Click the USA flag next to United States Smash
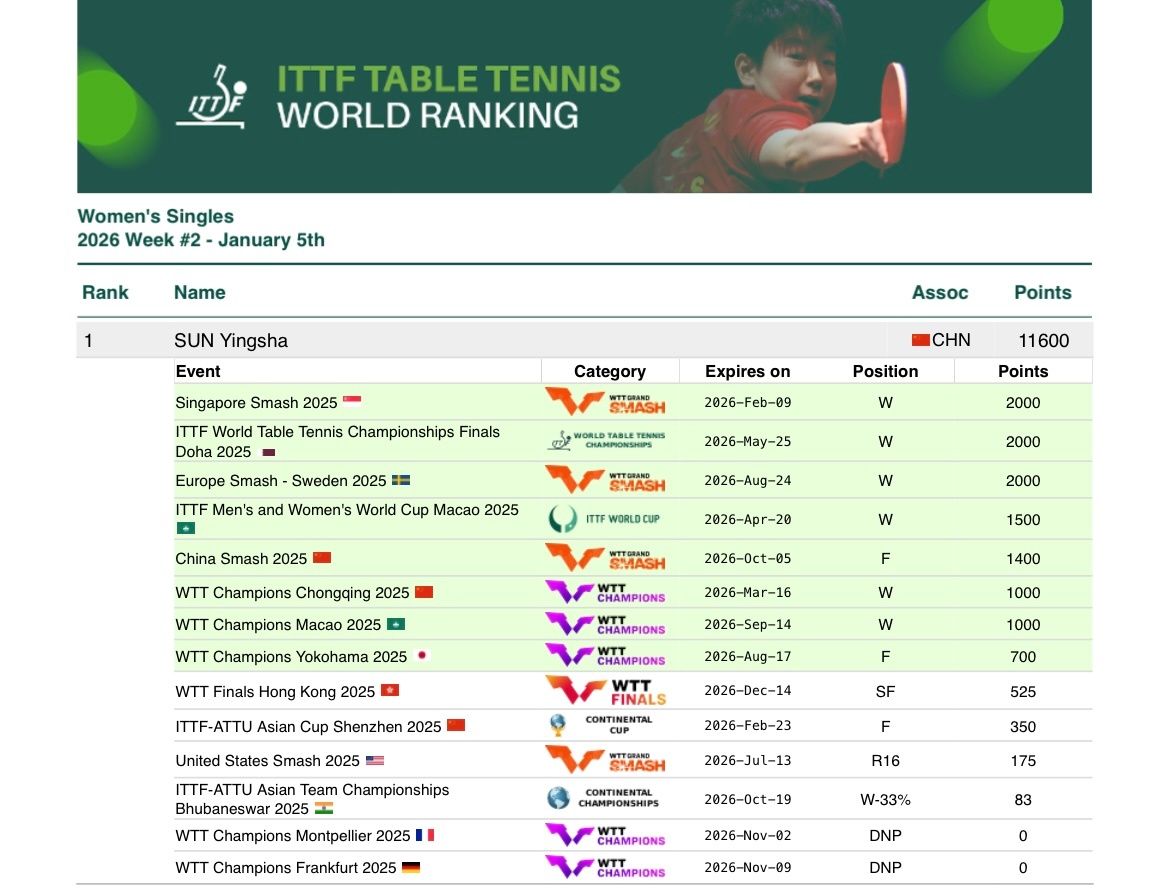 (375, 760)
